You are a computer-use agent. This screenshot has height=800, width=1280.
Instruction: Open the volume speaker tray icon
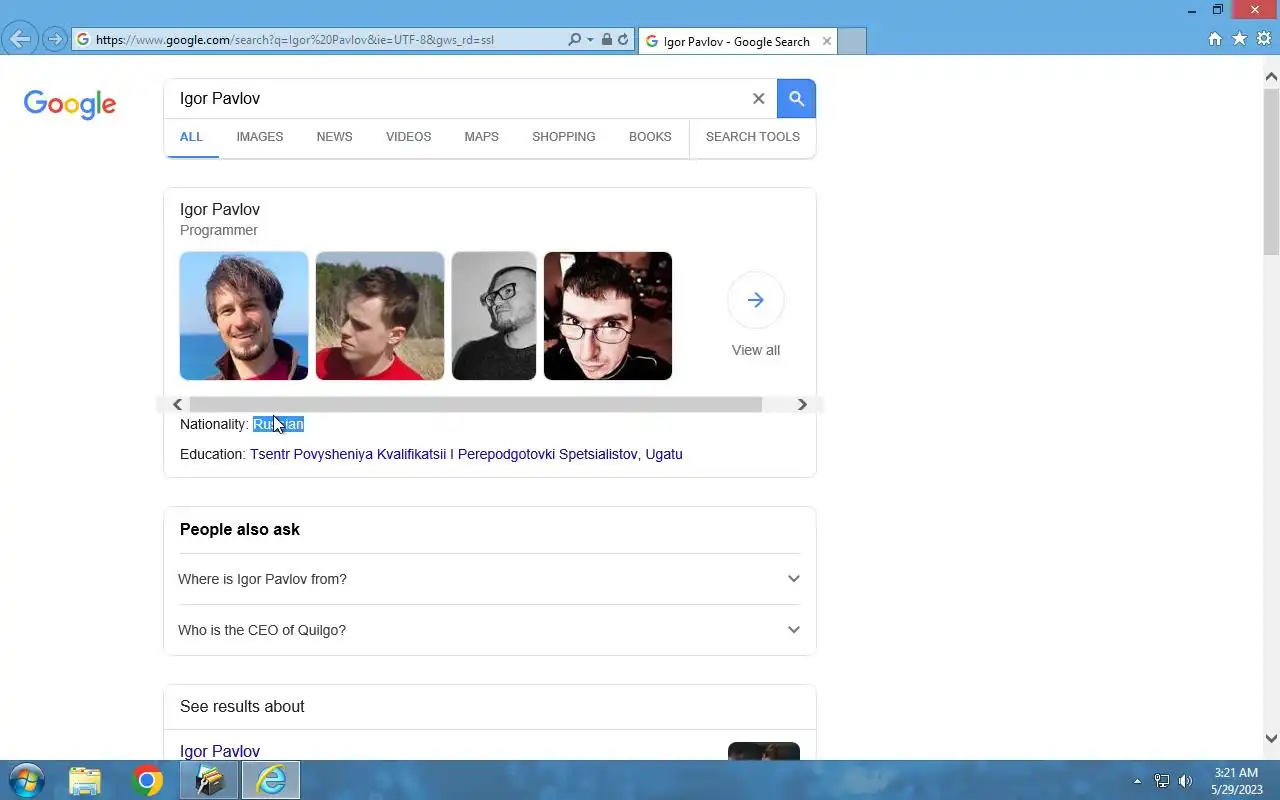pos(1186,781)
